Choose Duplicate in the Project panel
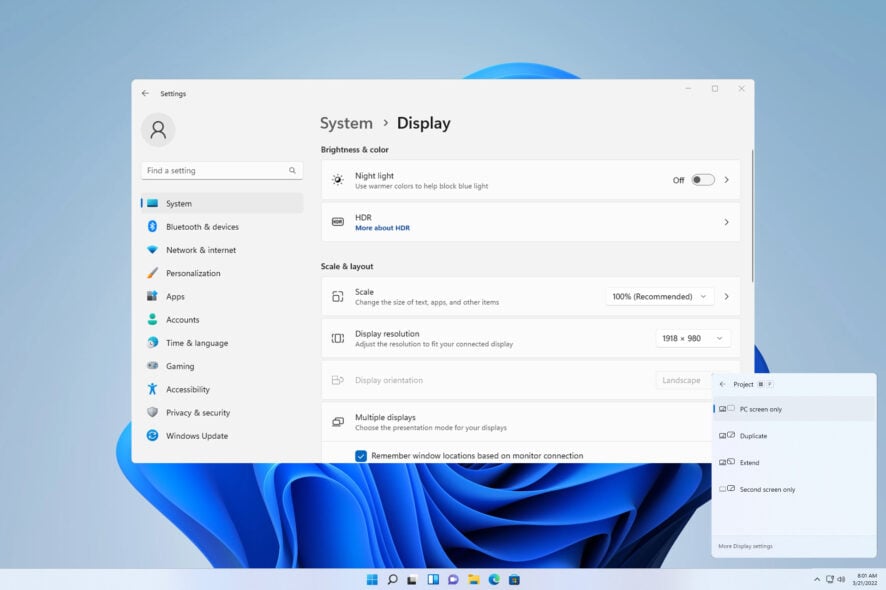The height and width of the screenshot is (590, 886). (794, 436)
